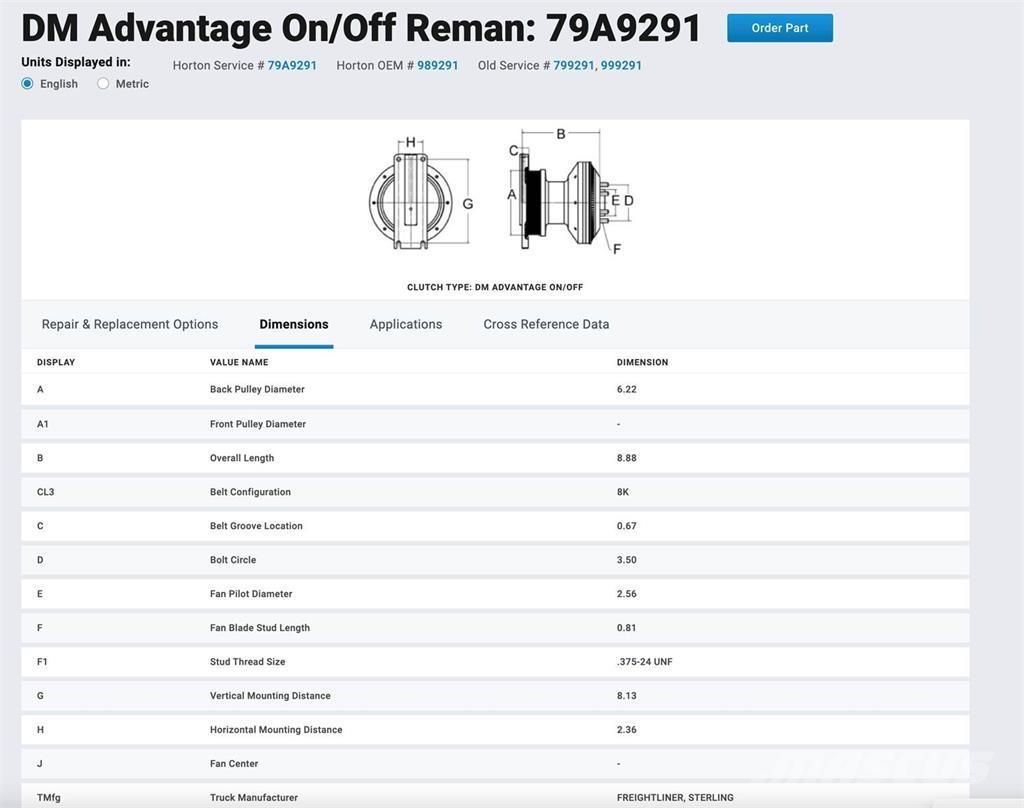Select the English units radio button
The image size is (1024, 808).
coord(28,84)
